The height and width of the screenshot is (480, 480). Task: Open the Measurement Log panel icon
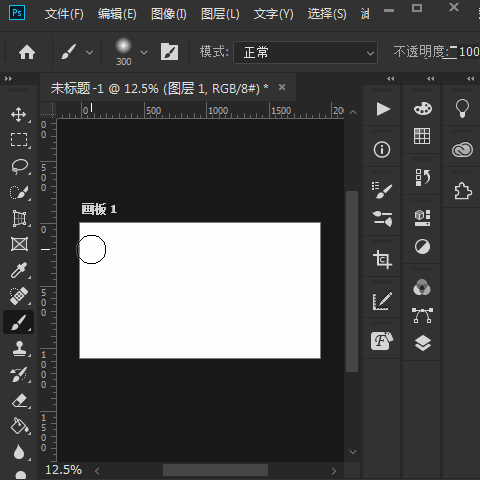coord(382,301)
